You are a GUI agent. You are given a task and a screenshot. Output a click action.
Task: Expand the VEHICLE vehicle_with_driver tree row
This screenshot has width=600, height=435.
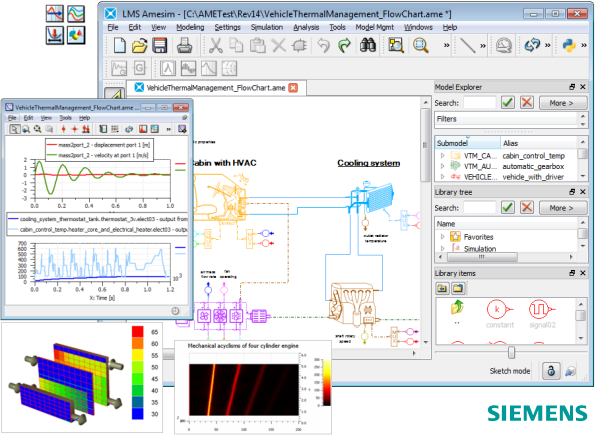pyautogui.click(x=442, y=176)
